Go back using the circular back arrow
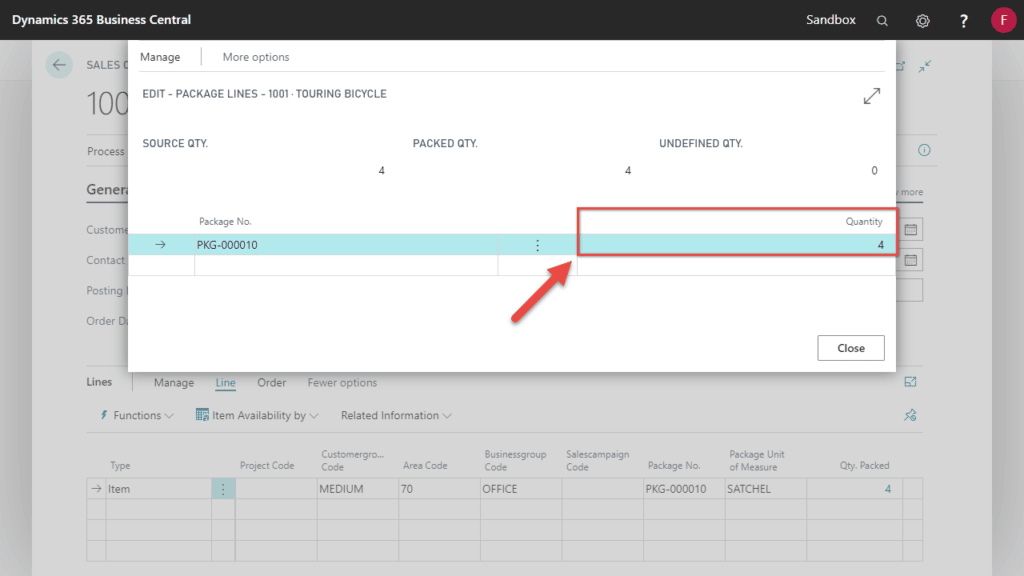 pos(59,65)
